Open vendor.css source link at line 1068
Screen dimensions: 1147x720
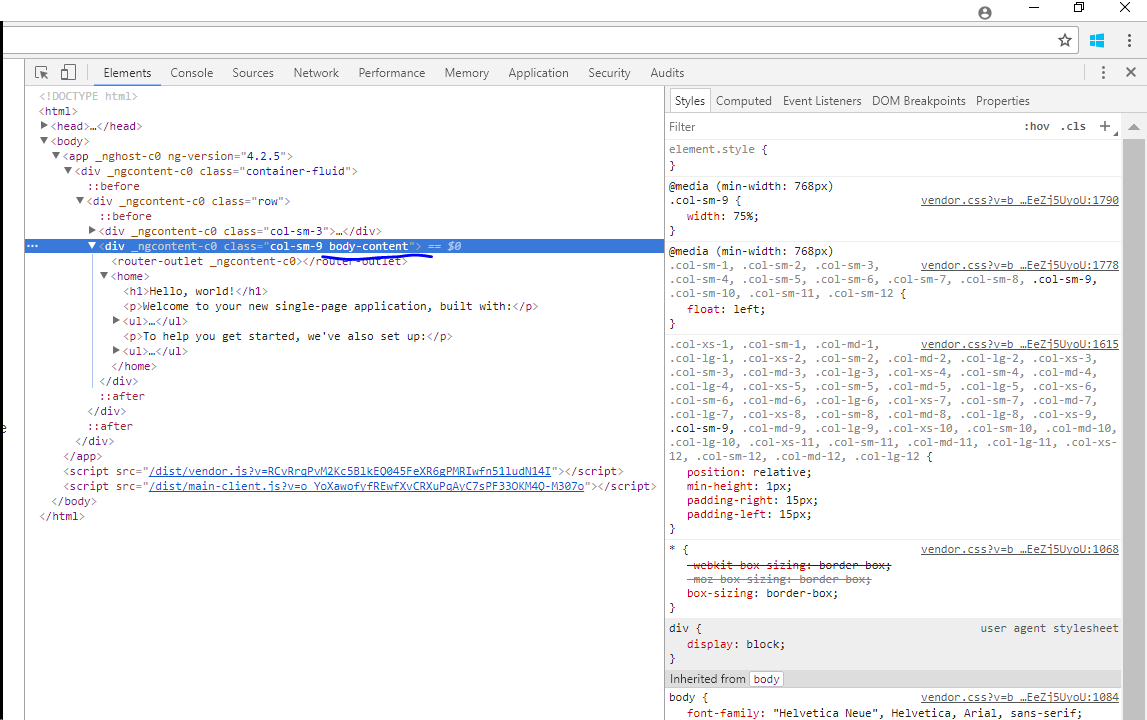click(1019, 549)
